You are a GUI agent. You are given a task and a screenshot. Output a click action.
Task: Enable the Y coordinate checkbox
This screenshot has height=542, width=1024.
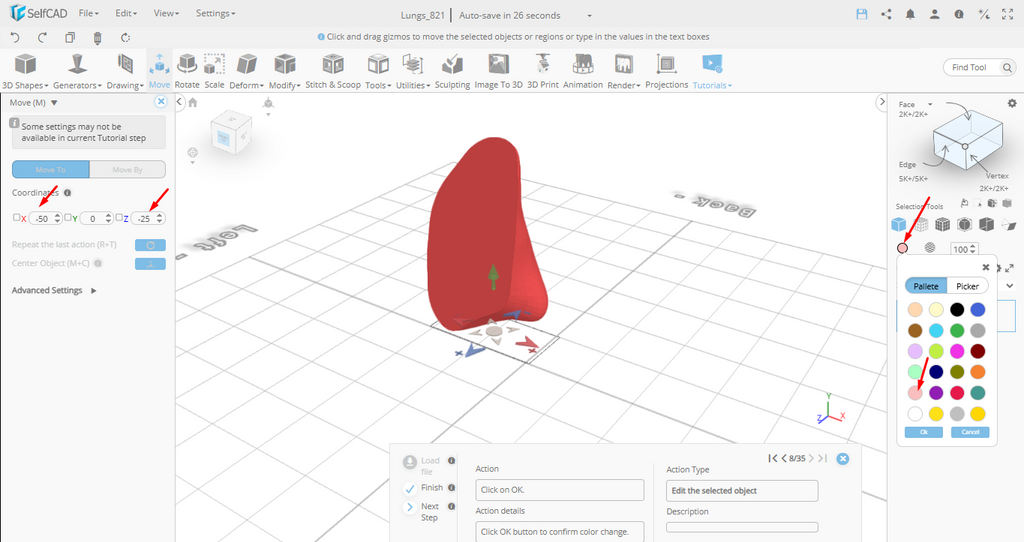[x=68, y=218]
